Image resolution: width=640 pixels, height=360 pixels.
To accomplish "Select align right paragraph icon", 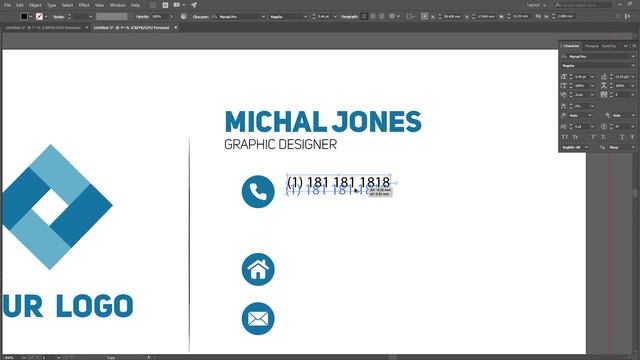I will [x=382, y=17].
